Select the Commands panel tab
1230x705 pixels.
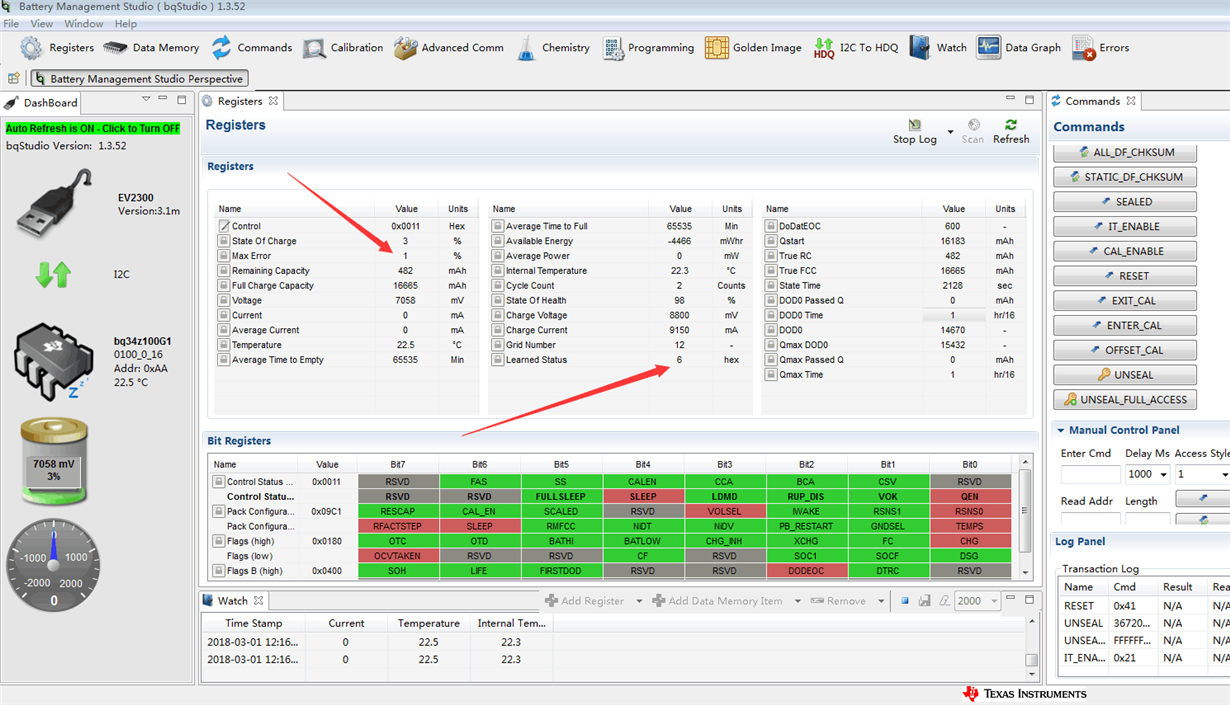point(1093,101)
